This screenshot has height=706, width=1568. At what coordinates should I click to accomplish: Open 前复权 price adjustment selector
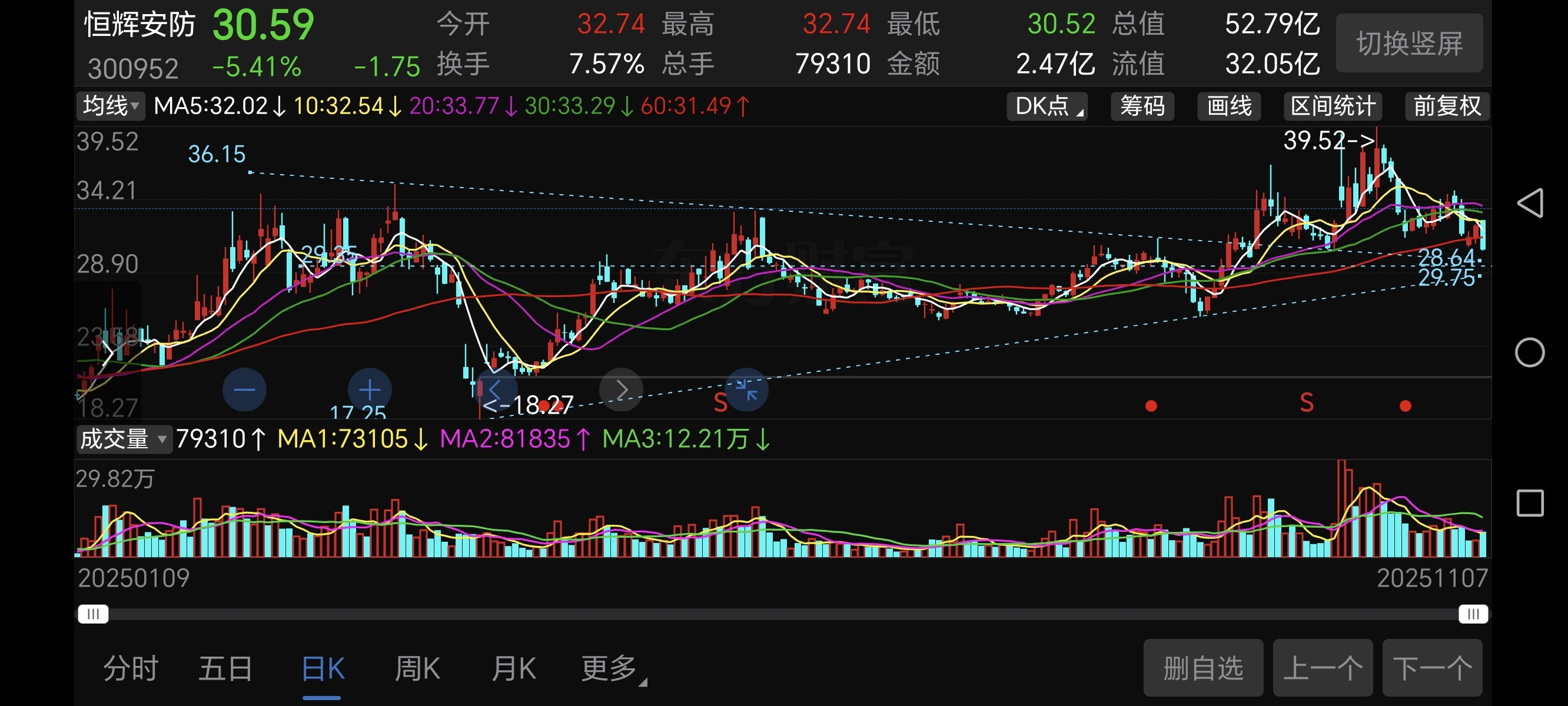pos(1447,106)
